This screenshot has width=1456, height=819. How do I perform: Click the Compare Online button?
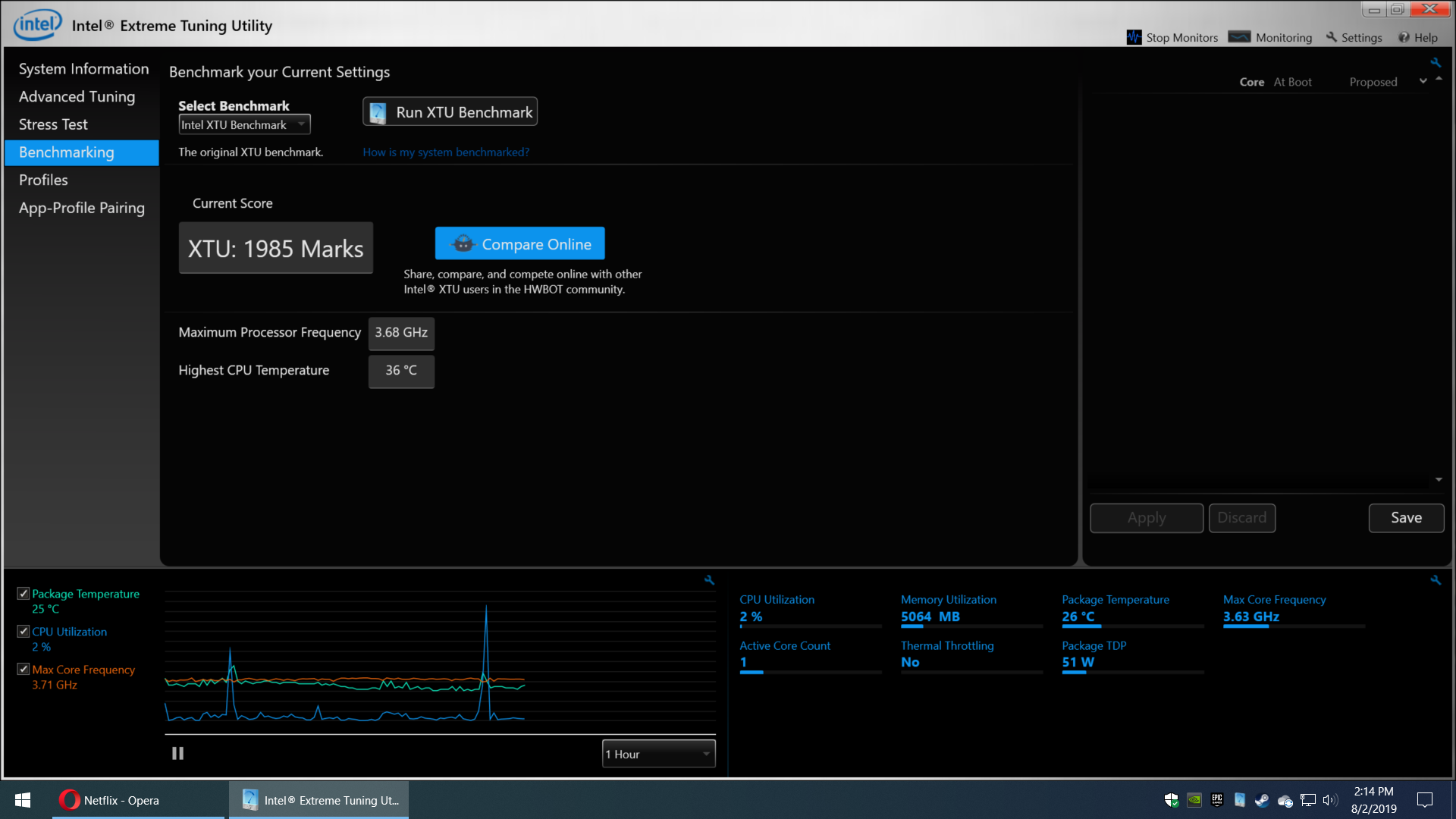(519, 243)
